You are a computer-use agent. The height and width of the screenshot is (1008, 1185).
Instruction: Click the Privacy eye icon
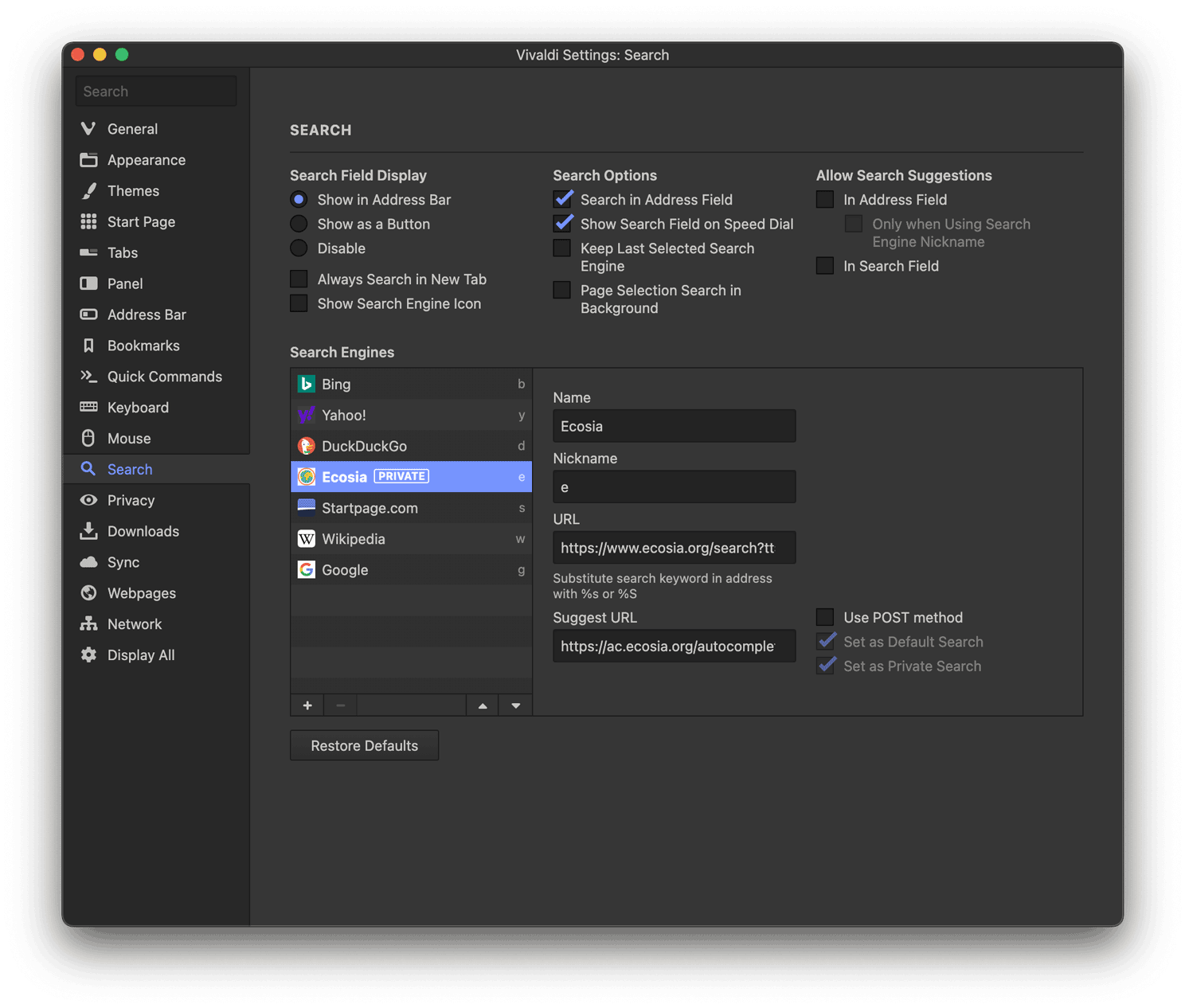coord(88,500)
